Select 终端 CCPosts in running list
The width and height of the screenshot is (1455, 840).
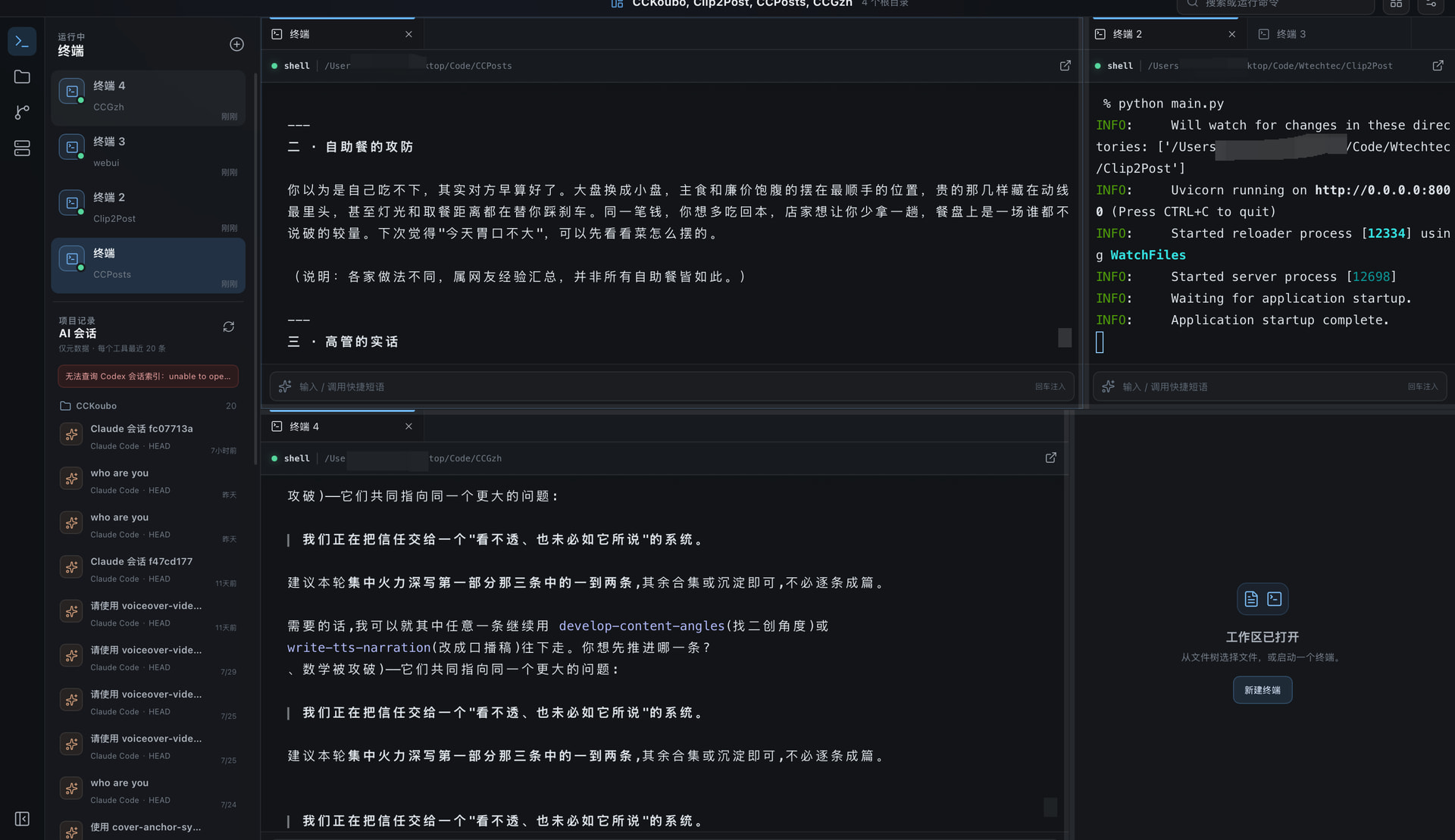(x=148, y=266)
